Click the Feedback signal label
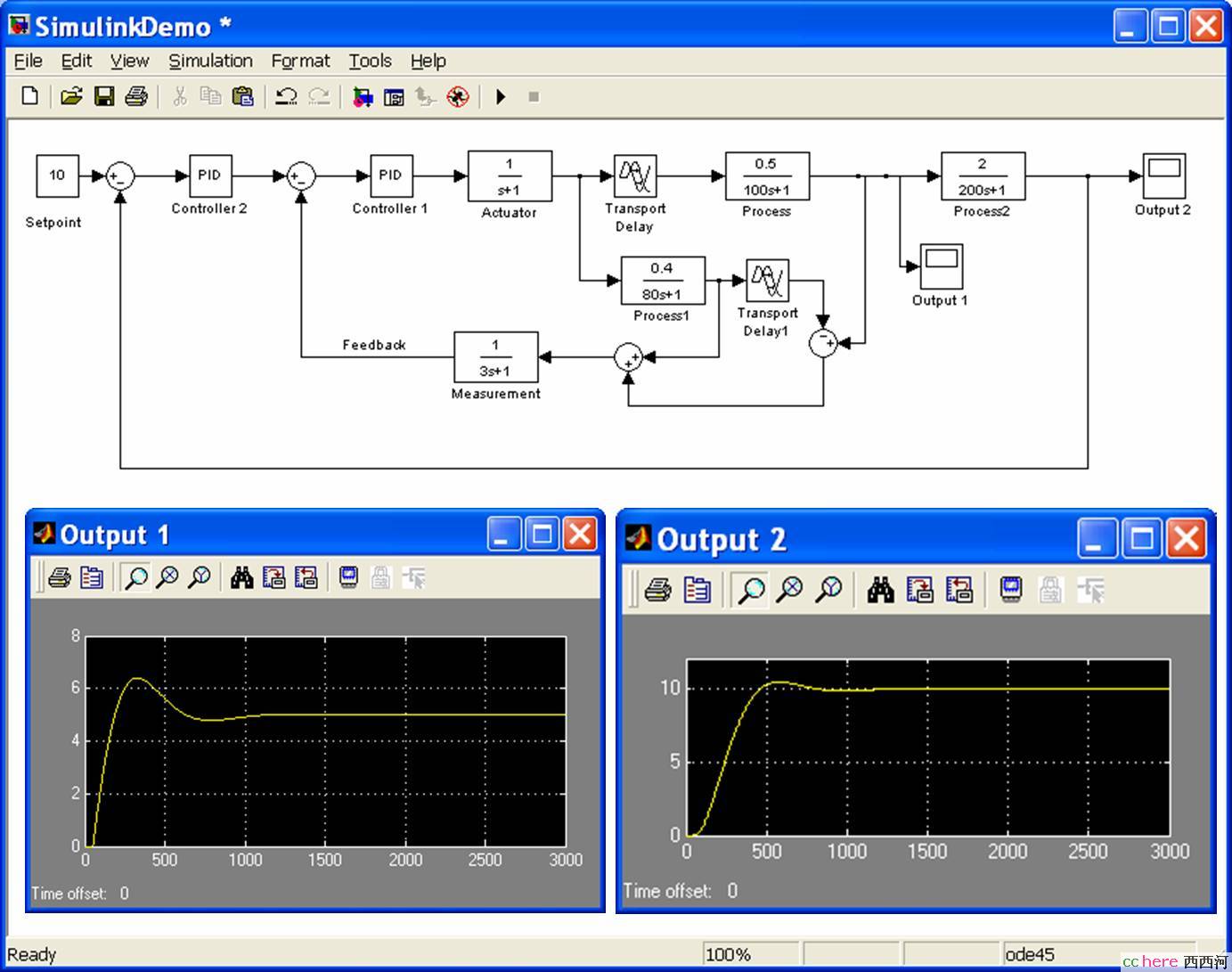This screenshot has width=1232, height=972. coord(374,345)
